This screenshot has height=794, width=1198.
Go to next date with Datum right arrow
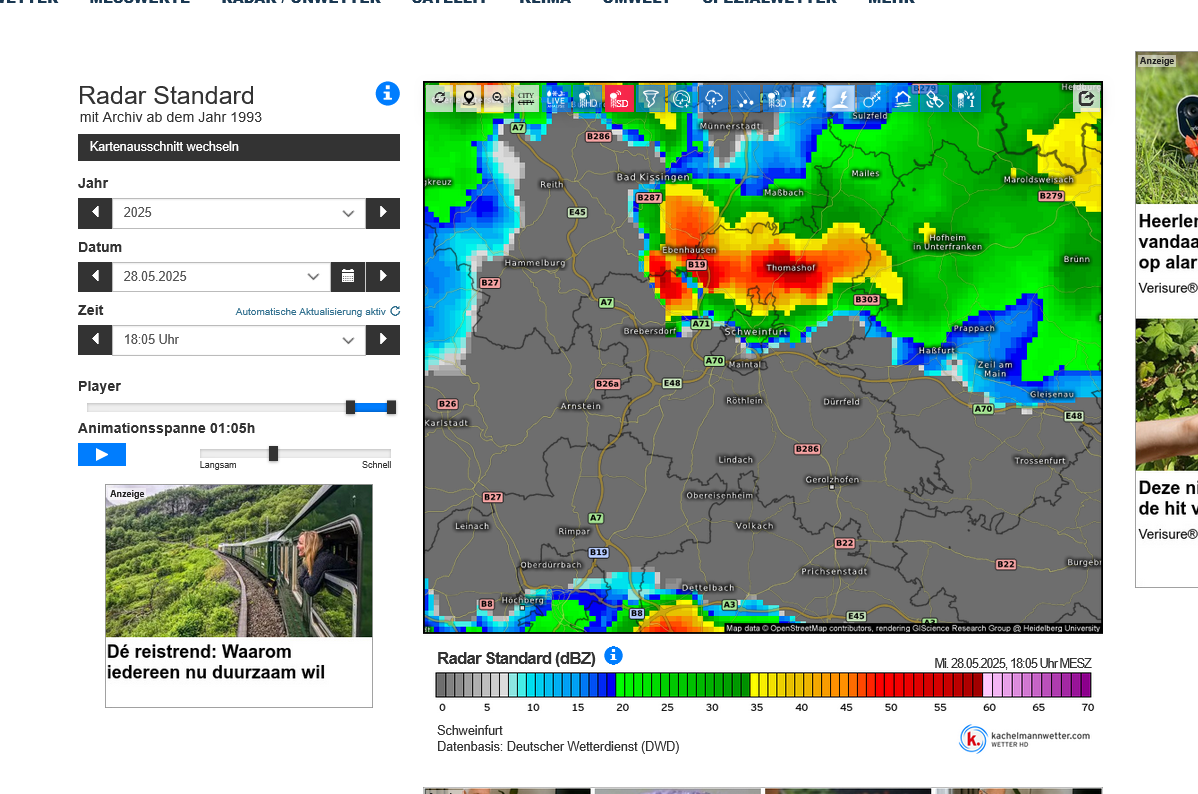[383, 276]
